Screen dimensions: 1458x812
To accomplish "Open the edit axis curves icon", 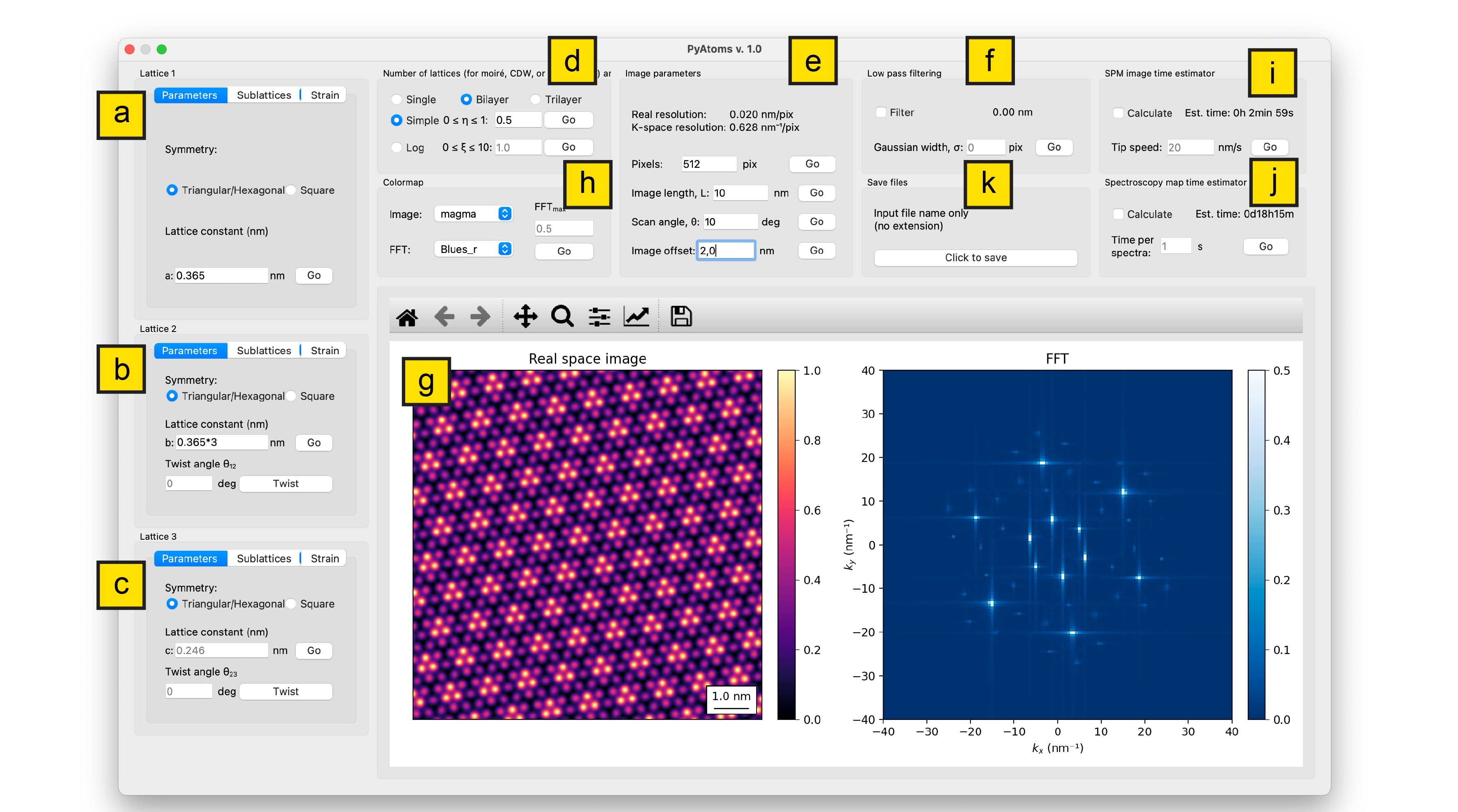I will pyautogui.click(x=636, y=316).
